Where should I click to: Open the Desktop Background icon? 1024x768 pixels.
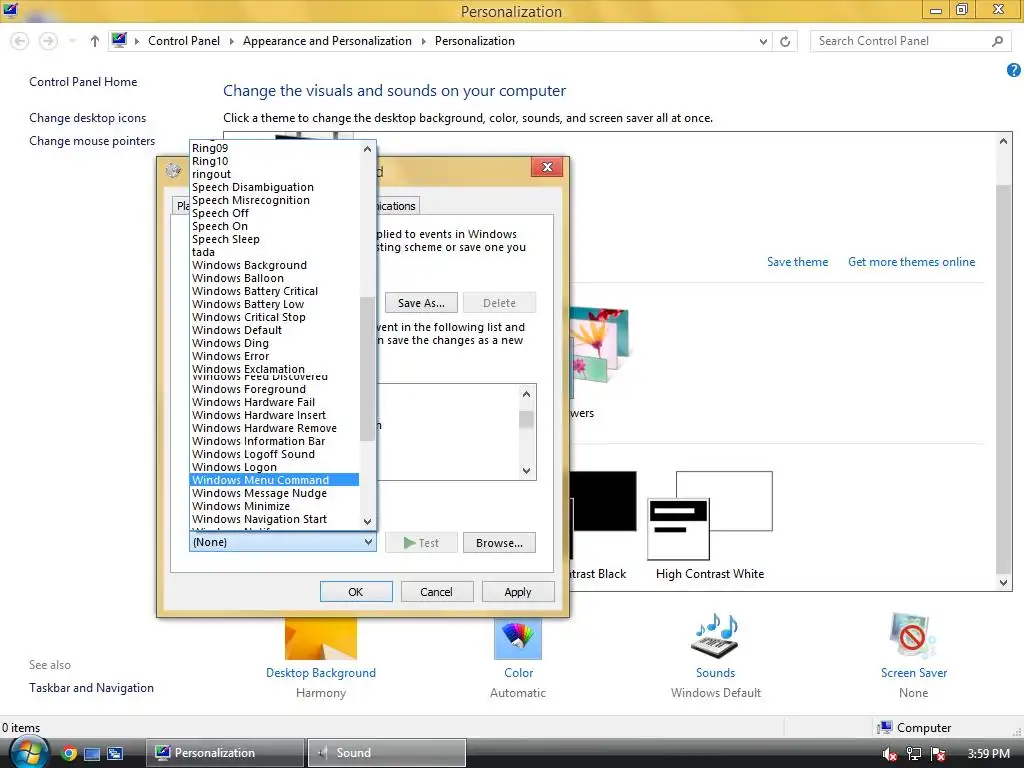(x=321, y=639)
